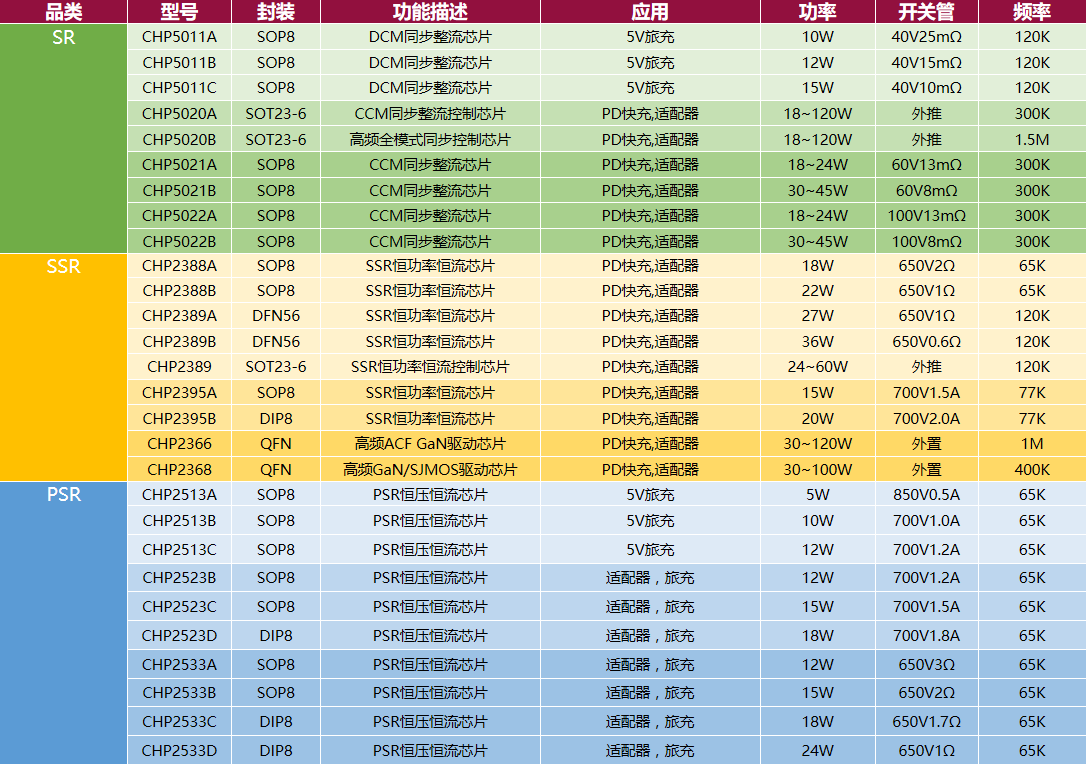Select model cell CHP5022A
1087x765 pixels.
coord(180,216)
